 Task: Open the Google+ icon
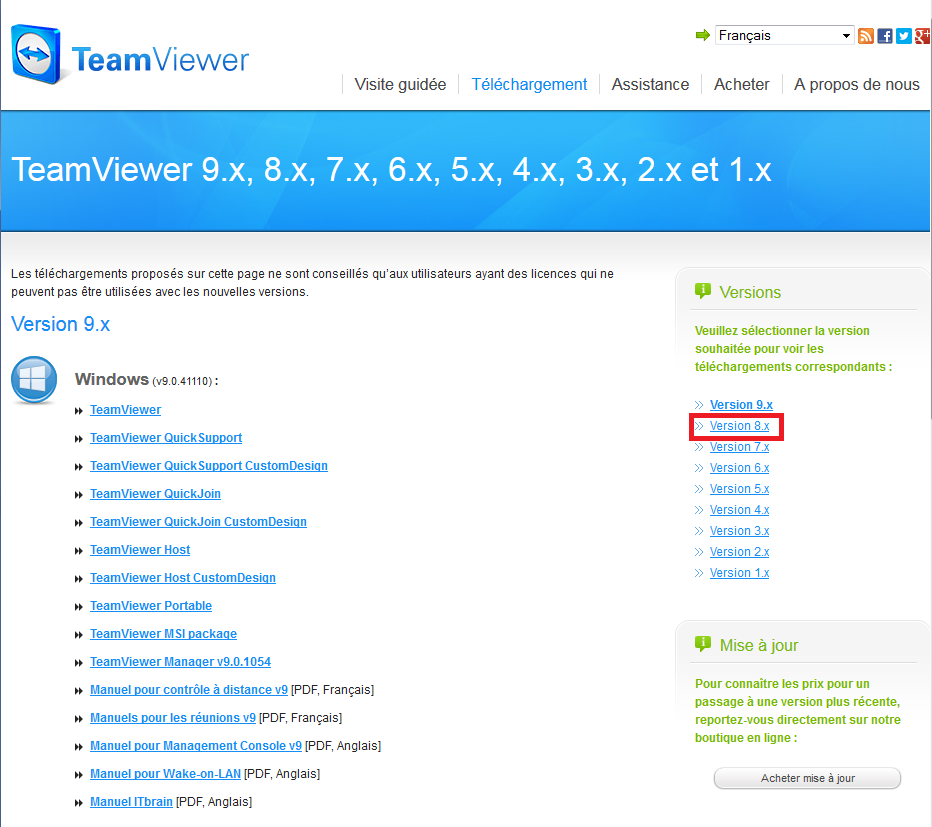[x=922, y=36]
